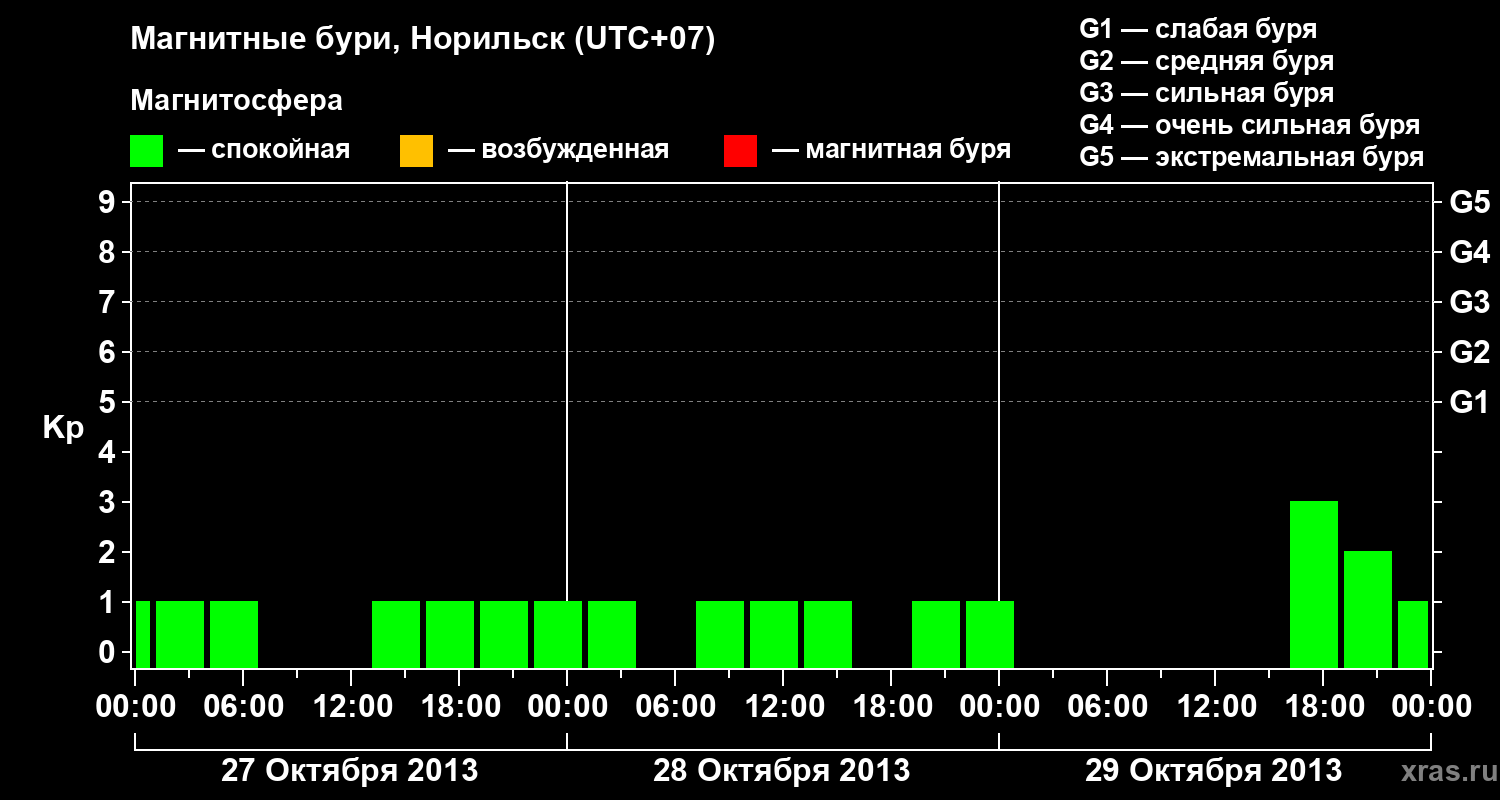Click the bar crossing midnight between 27 and 28 October

tap(558, 634)
